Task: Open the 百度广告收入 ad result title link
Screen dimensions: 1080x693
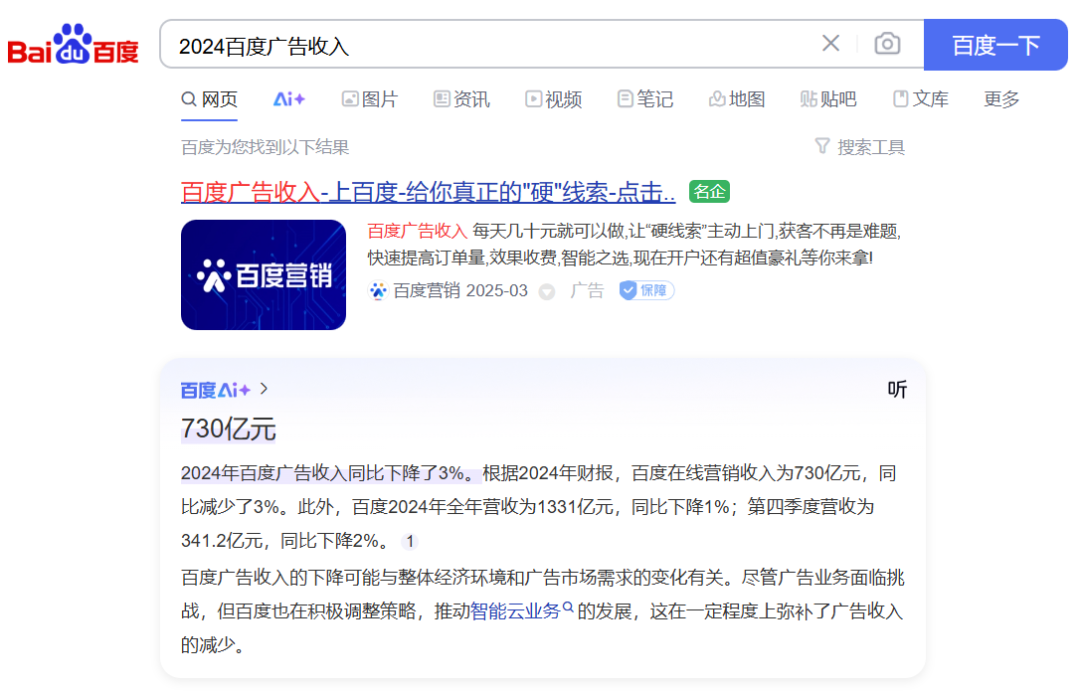Action: click(428, 192)
